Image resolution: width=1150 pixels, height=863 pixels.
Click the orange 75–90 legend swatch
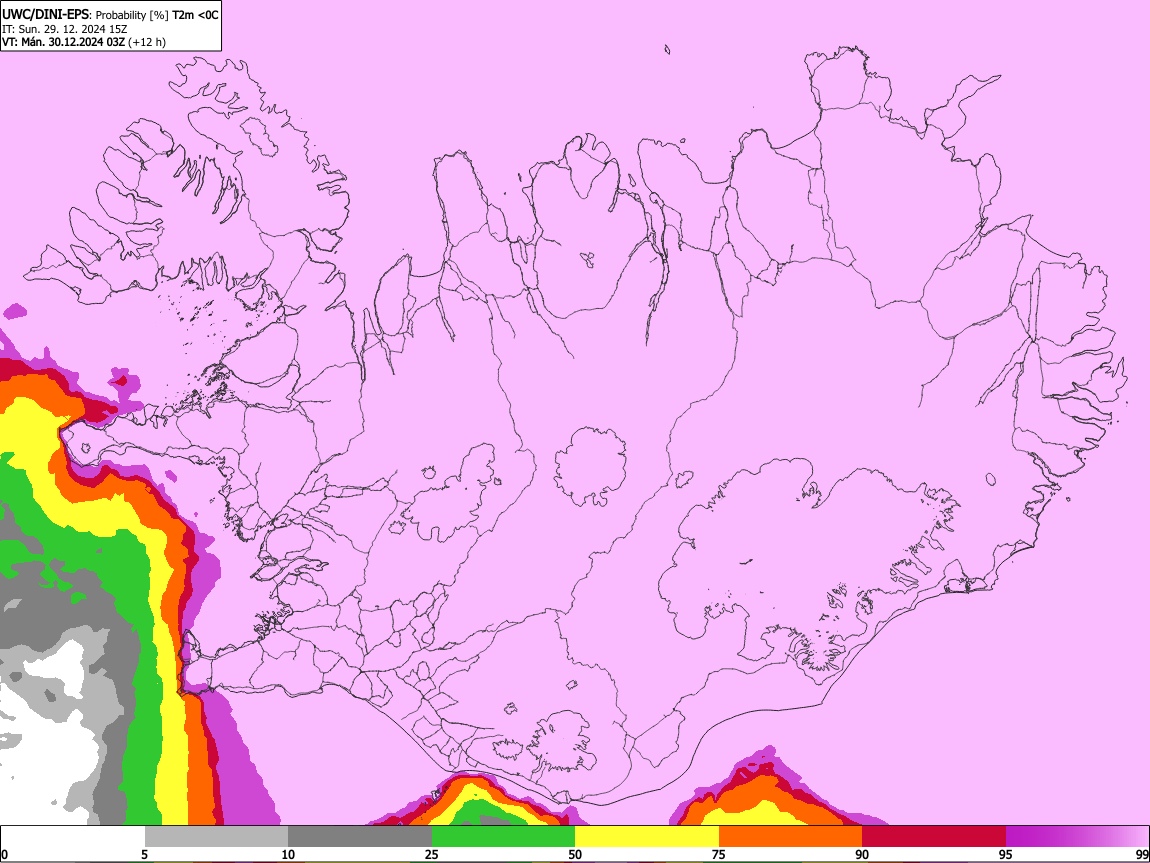click(791, 836)
